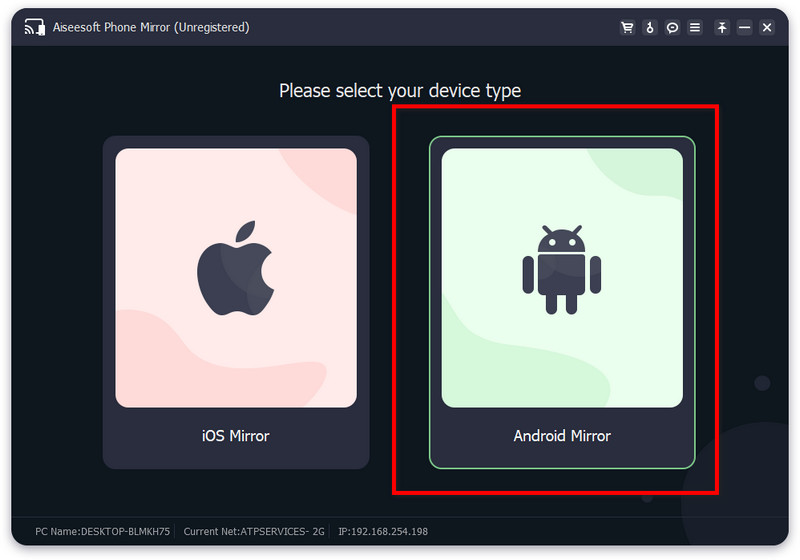Select the iOS Mirror label
800x560 pixels.
coord(235,436)
